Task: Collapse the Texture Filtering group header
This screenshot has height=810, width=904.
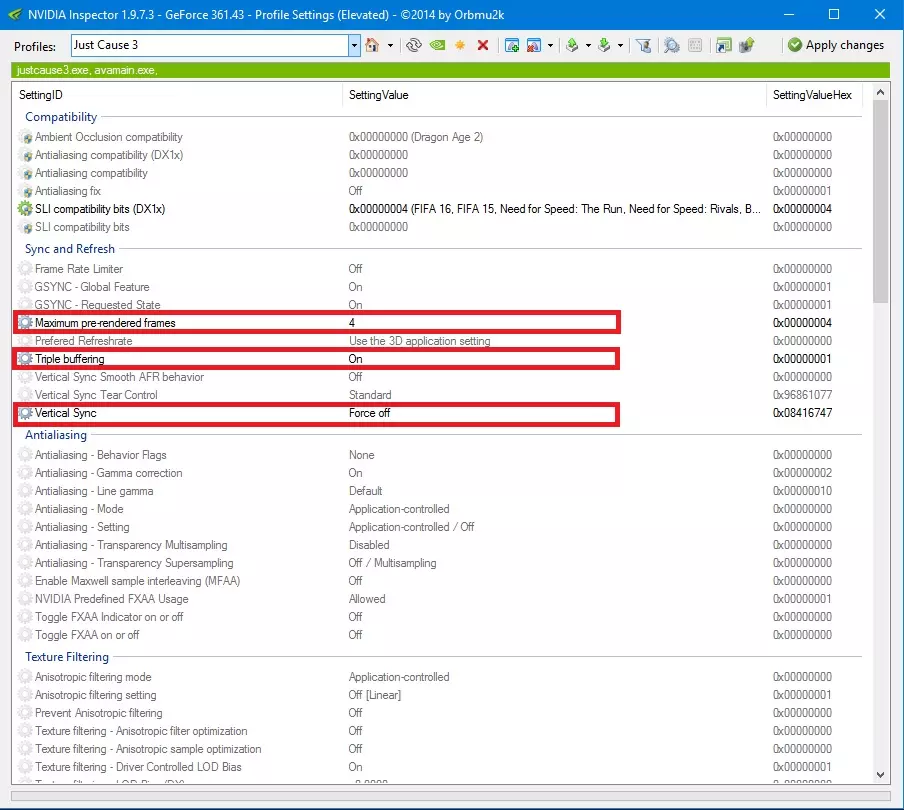Action: (67, 657)
